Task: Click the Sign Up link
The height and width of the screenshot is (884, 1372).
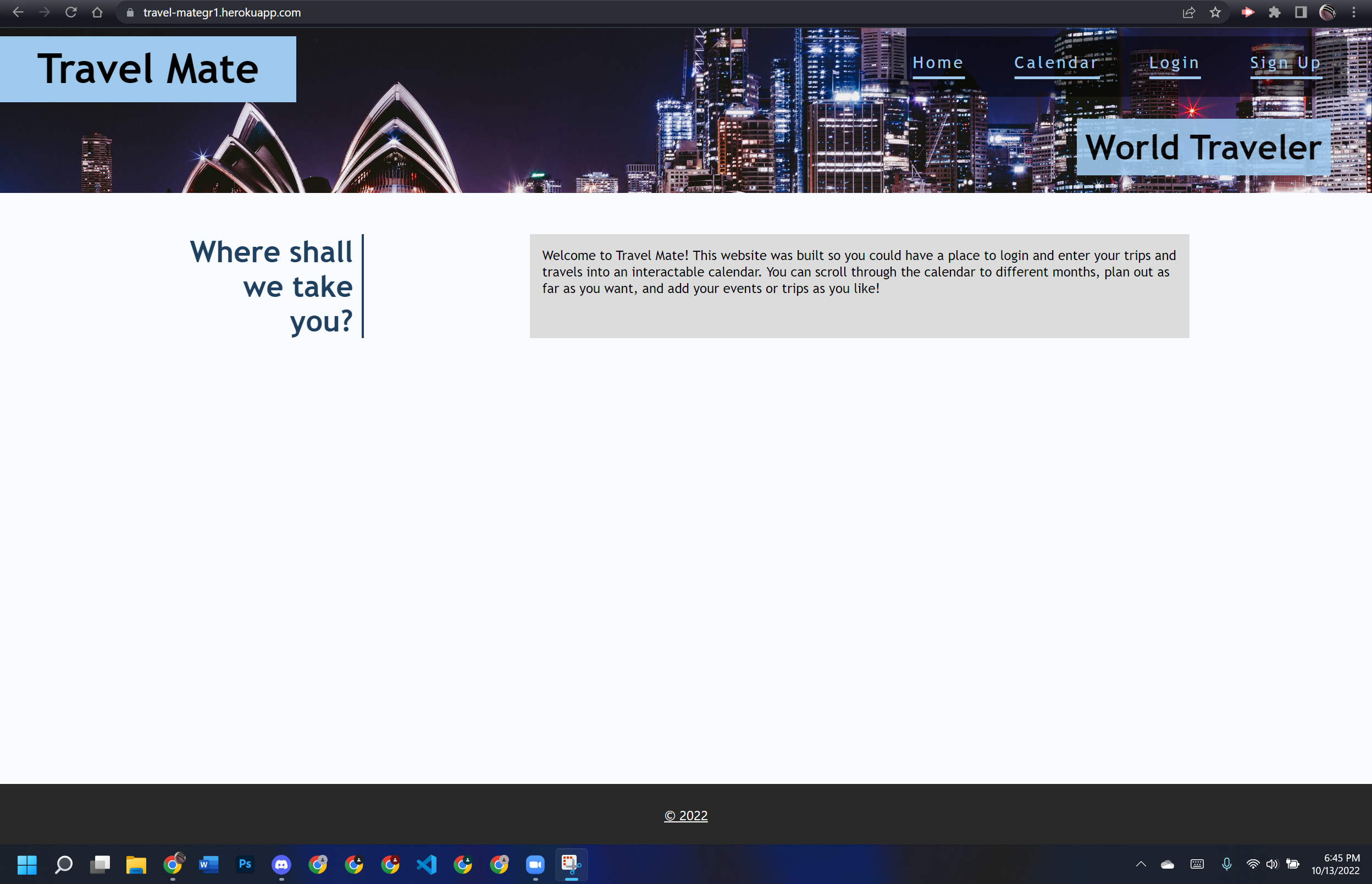Action: coord(1285,62)
